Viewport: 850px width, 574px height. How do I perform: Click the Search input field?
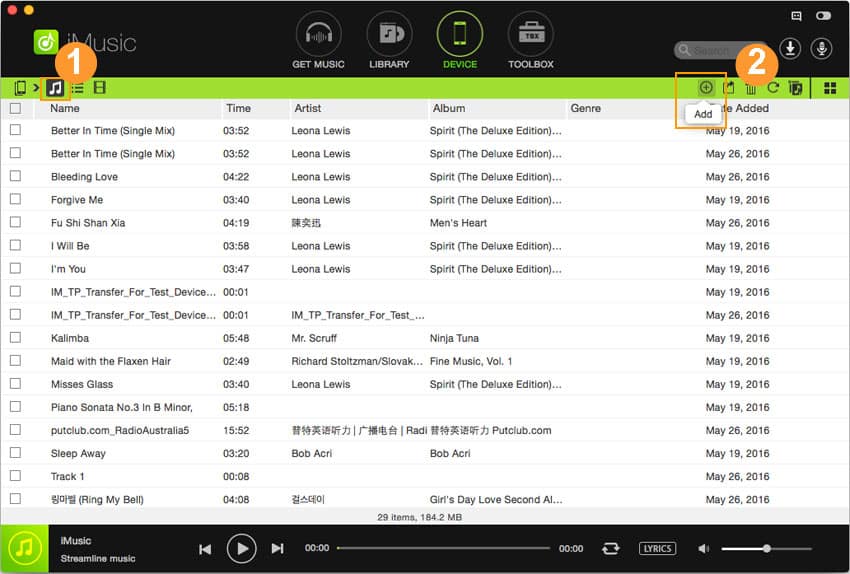720,50
